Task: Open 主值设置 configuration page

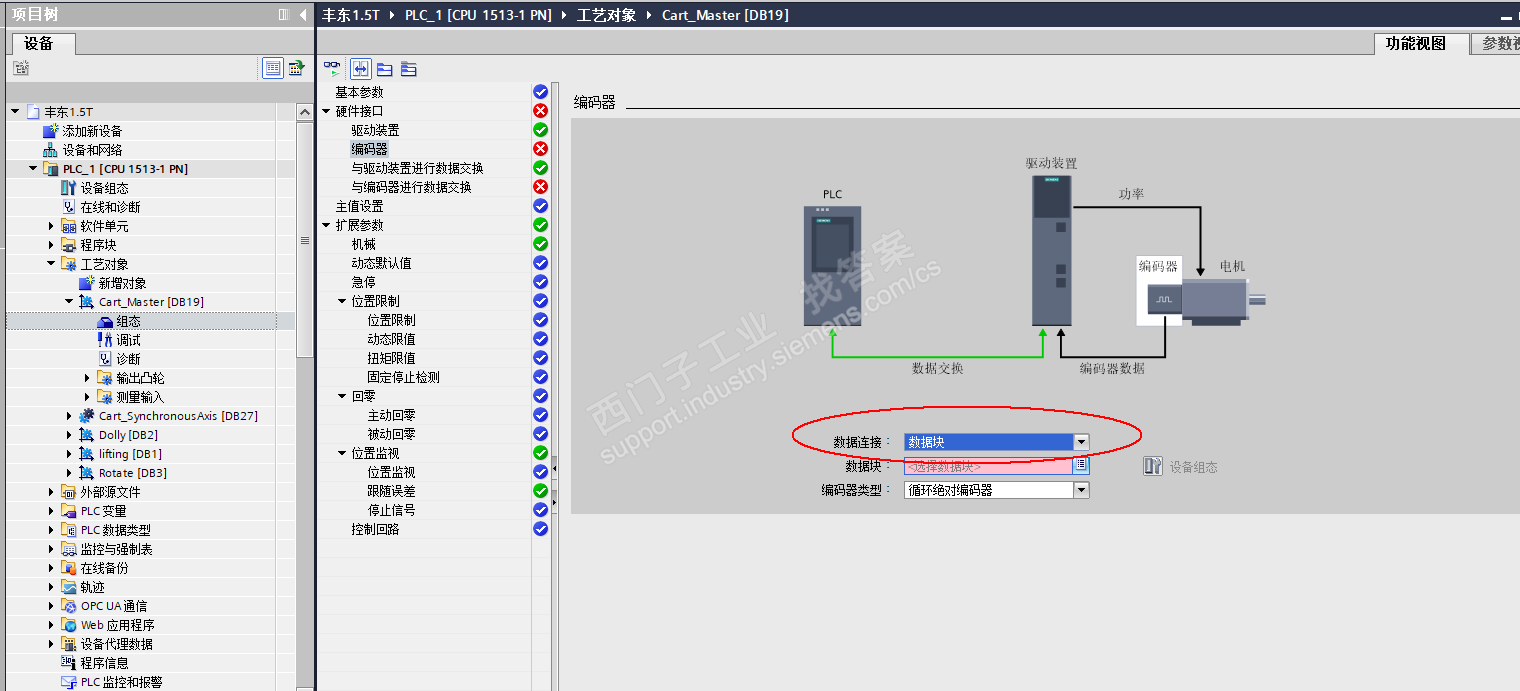Action: coord(359,206)
